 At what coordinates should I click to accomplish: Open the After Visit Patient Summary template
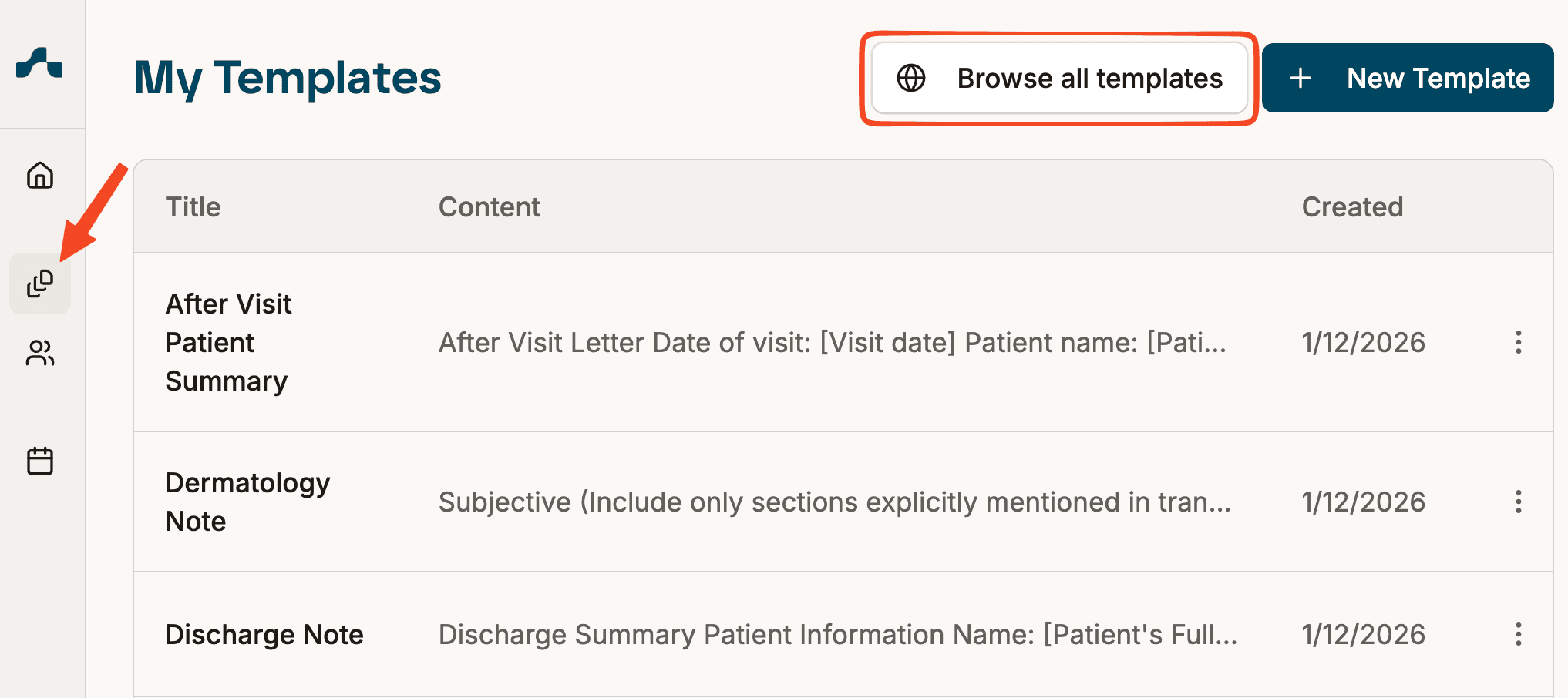229,342
